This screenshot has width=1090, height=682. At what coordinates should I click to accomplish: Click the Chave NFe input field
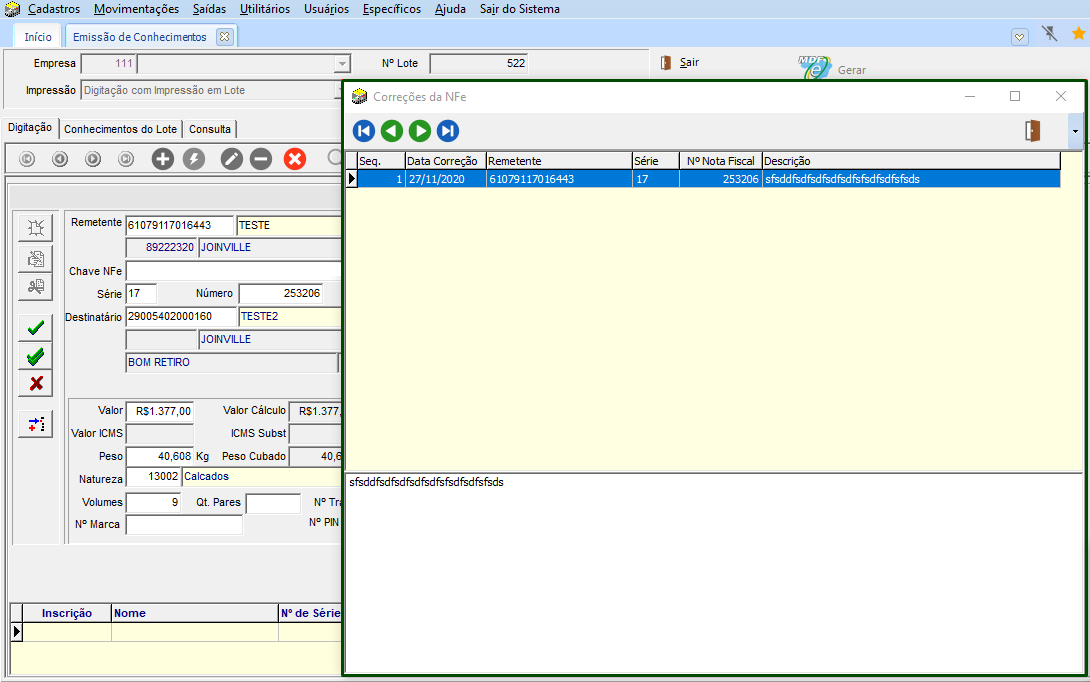[x=234, y=270]
